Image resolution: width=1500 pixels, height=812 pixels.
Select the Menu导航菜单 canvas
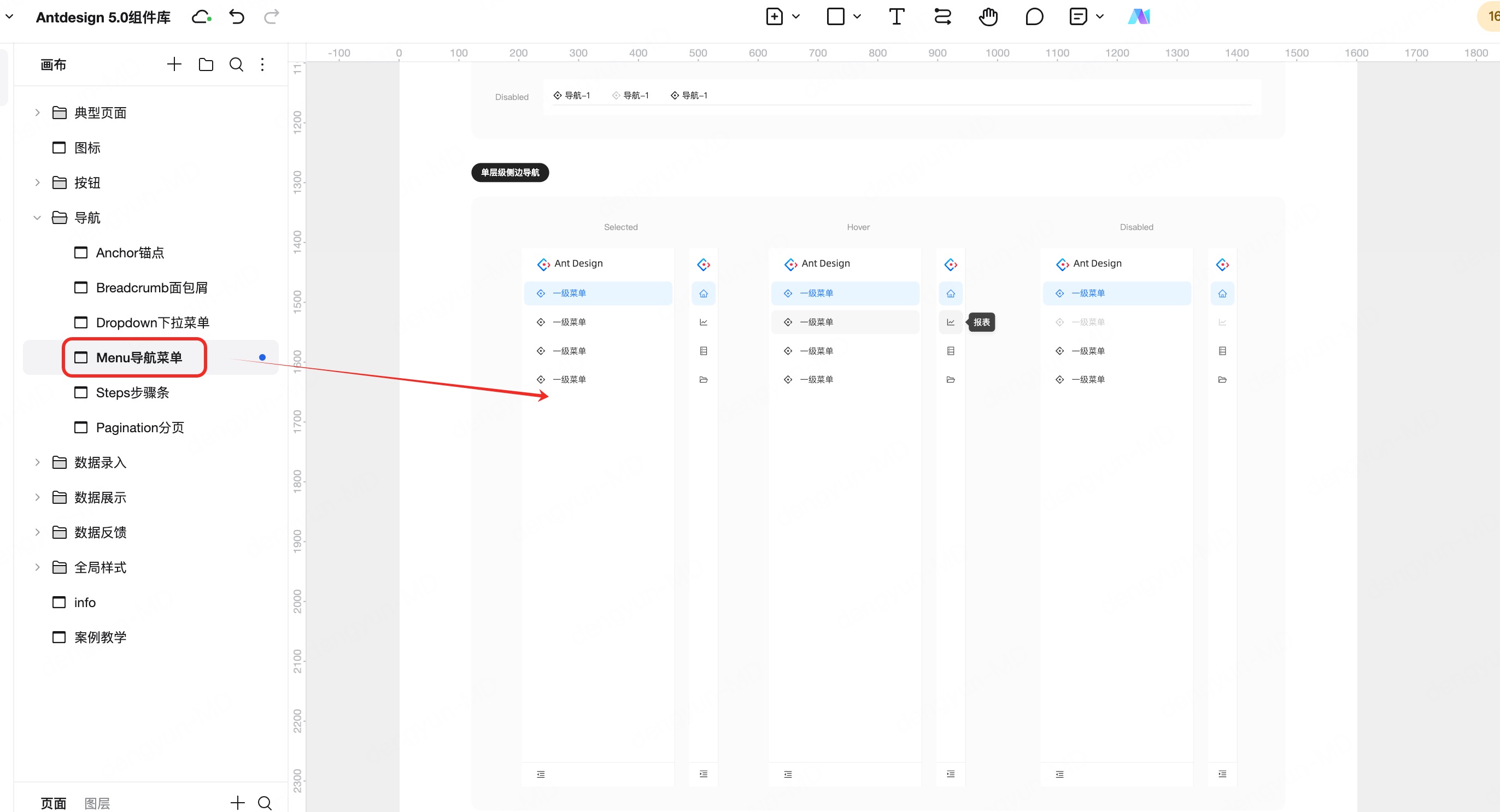tap(150, 357)
